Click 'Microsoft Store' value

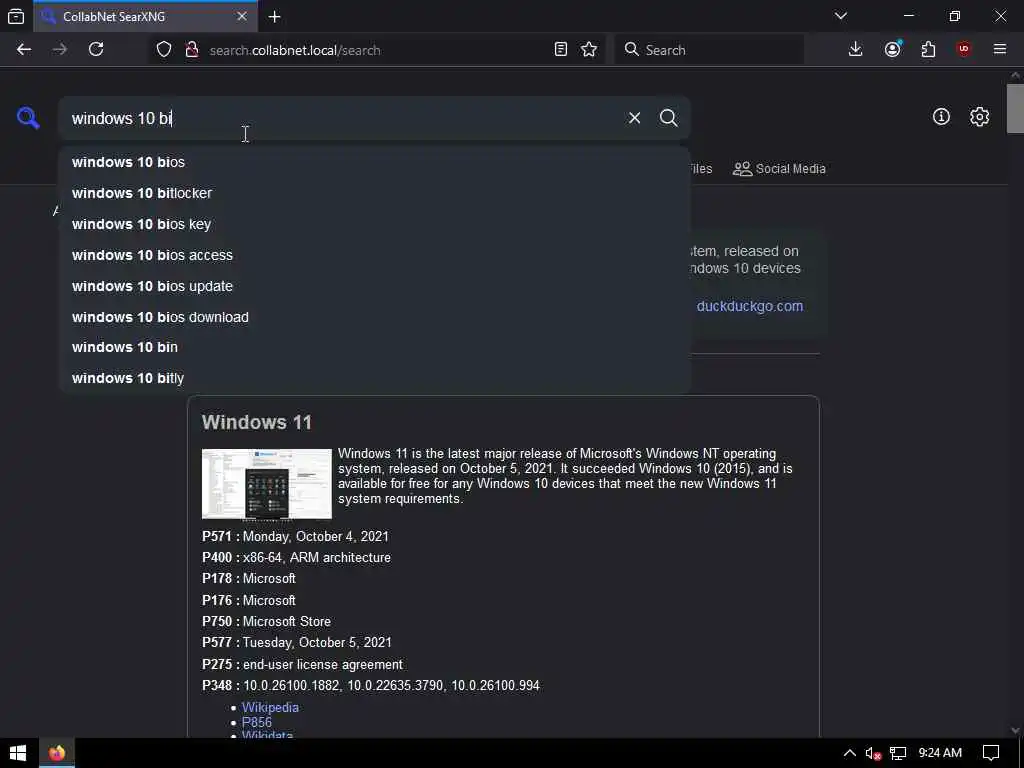tap(287, 621)
